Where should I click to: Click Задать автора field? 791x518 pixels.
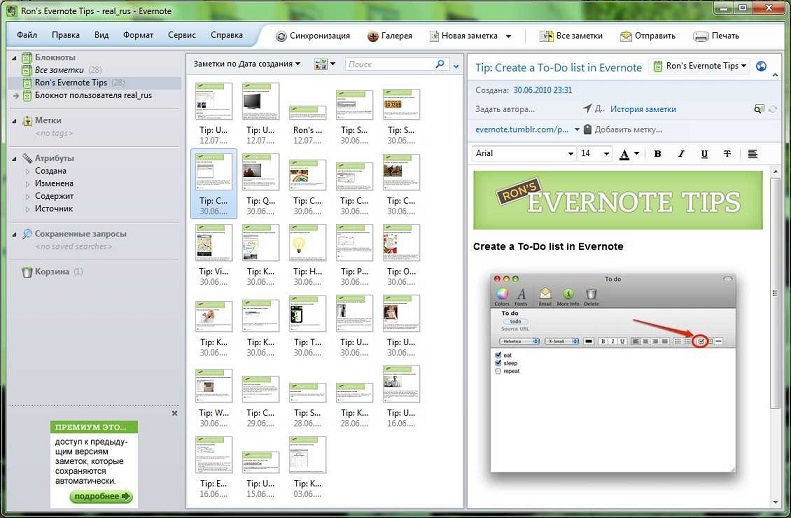click(x=505, y=109)
